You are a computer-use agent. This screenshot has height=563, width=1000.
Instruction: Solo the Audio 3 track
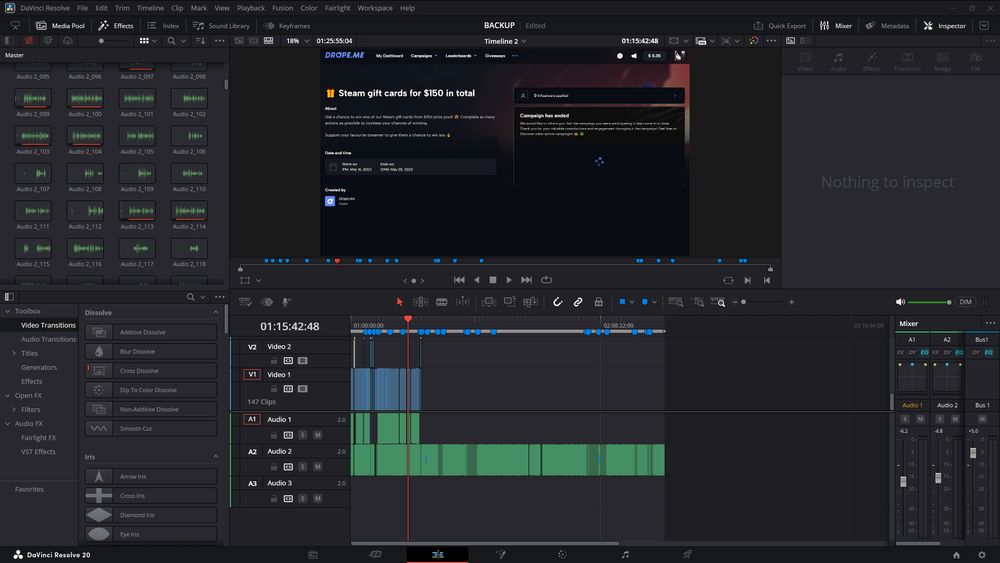302,499
